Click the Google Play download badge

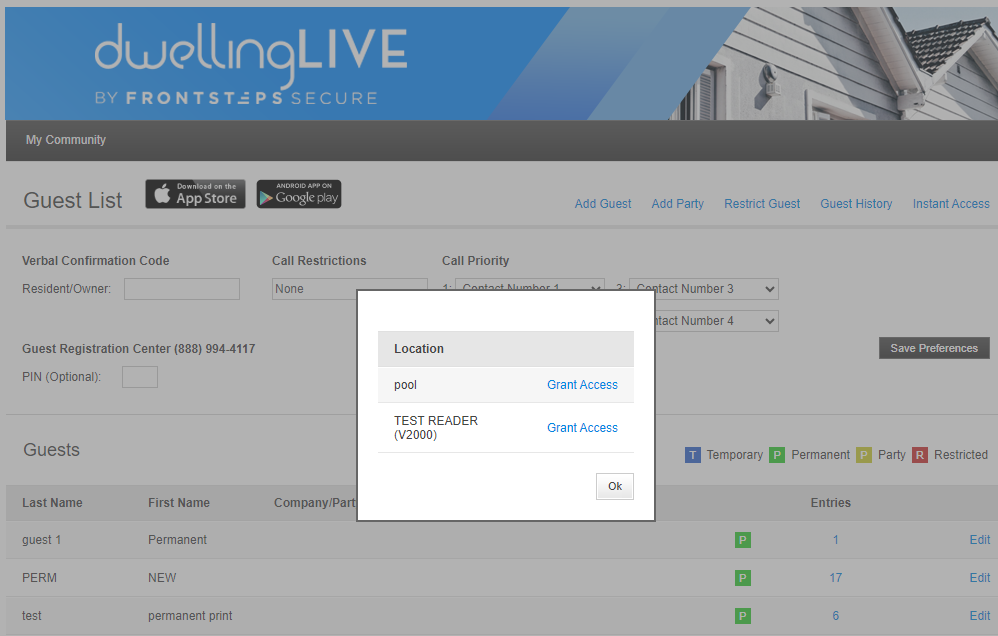coord(299,194)
